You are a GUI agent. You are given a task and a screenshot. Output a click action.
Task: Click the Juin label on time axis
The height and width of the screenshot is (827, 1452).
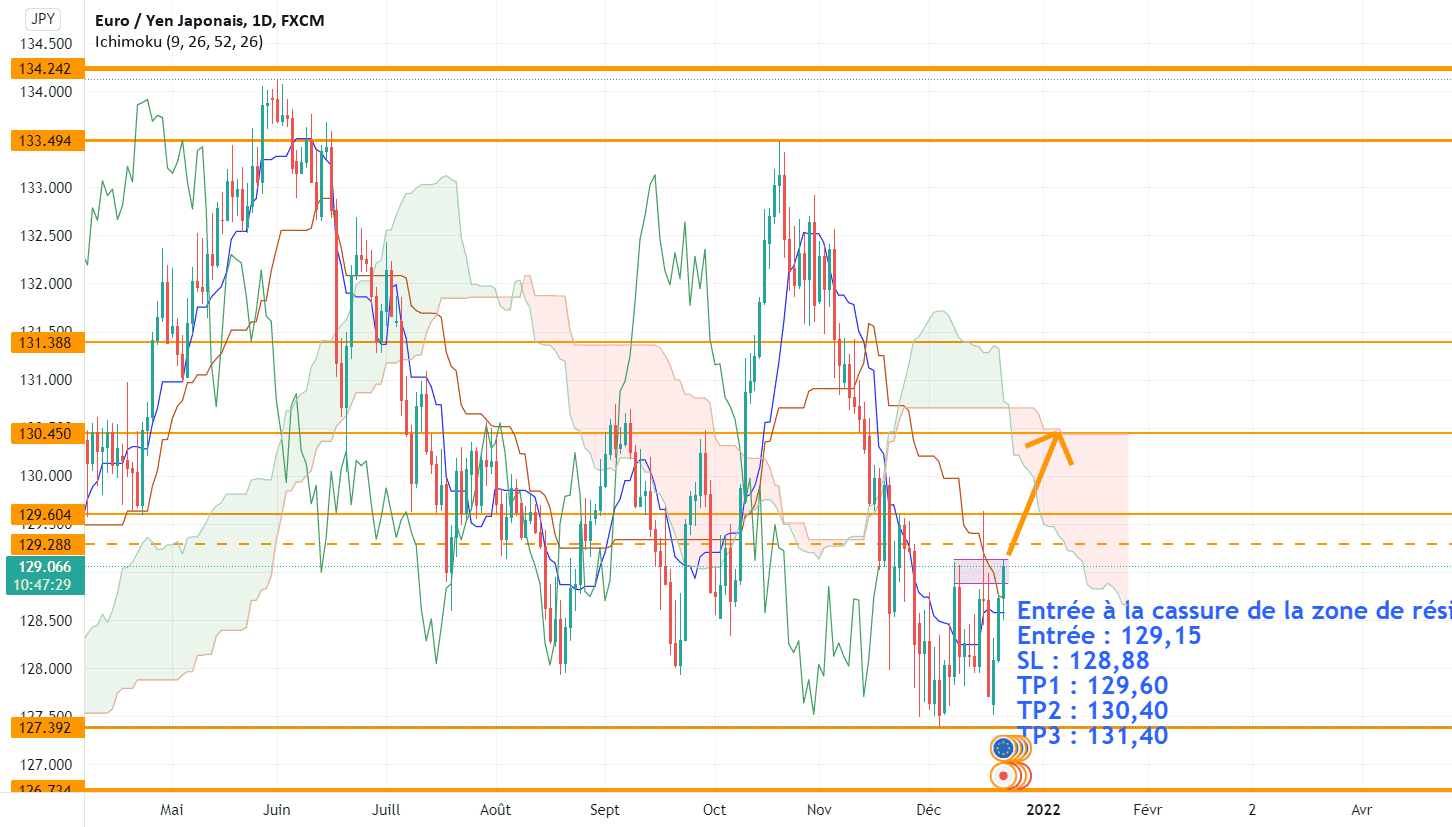[276, 809]
